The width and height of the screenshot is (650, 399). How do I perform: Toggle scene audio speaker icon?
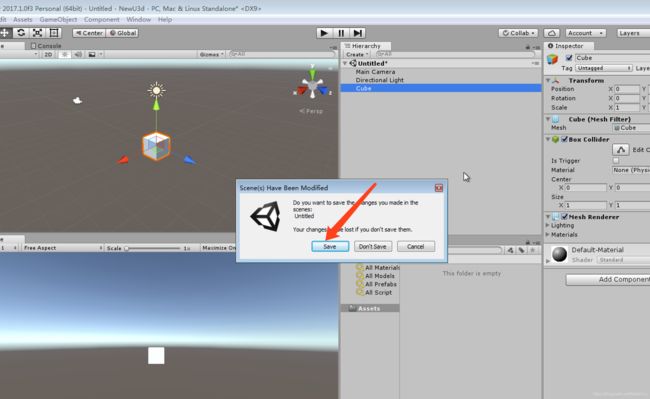click(78, 54)
